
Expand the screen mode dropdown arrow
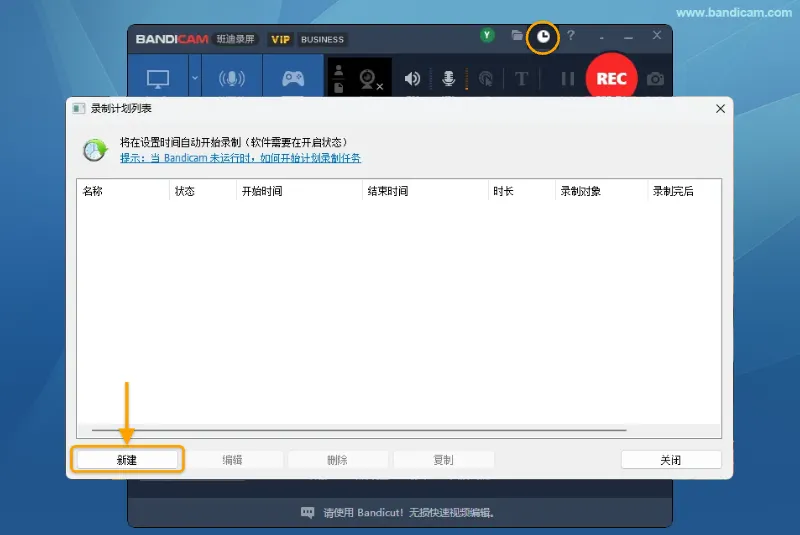(x=195, y=78)
